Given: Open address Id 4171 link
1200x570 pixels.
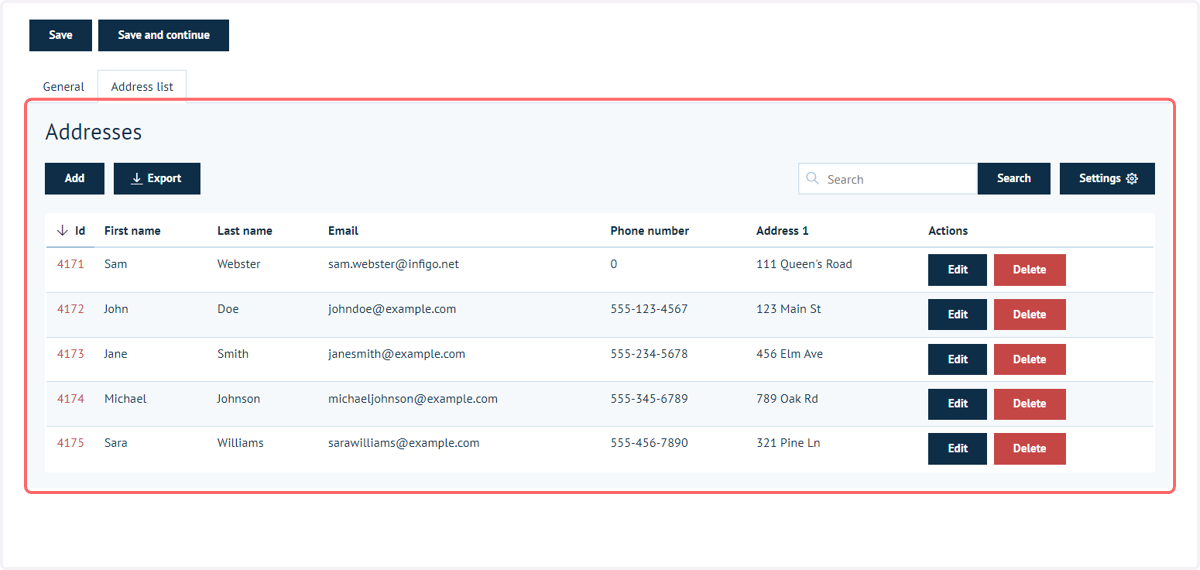Looking at the screenshot, I should pos(70,265).
